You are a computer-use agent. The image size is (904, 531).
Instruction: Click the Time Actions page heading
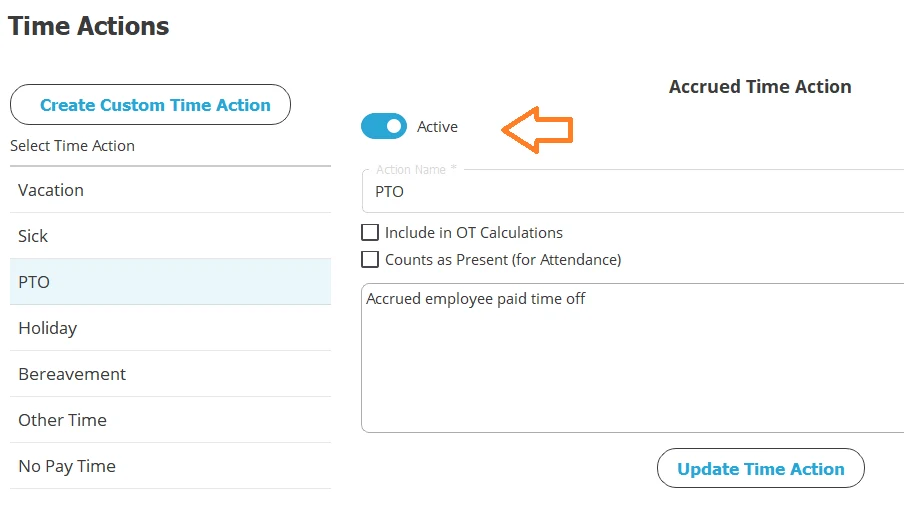tap(89, 27)
